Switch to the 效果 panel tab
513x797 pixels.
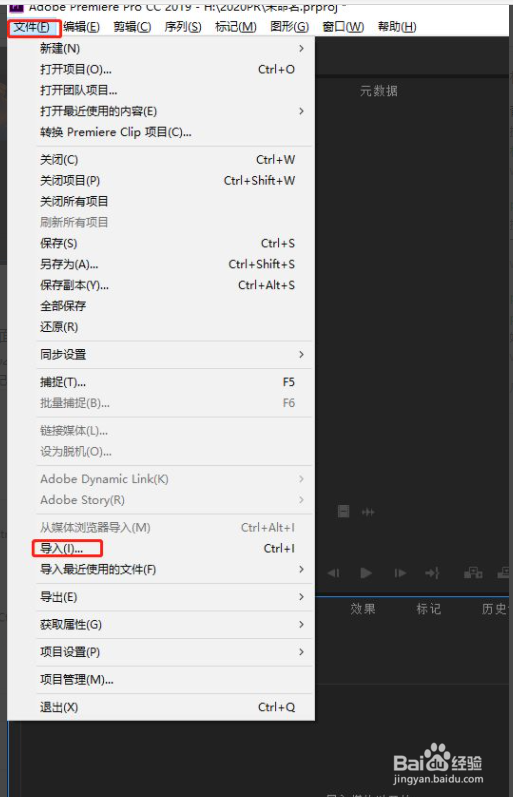pyautogui.click(x=363, y=609)
